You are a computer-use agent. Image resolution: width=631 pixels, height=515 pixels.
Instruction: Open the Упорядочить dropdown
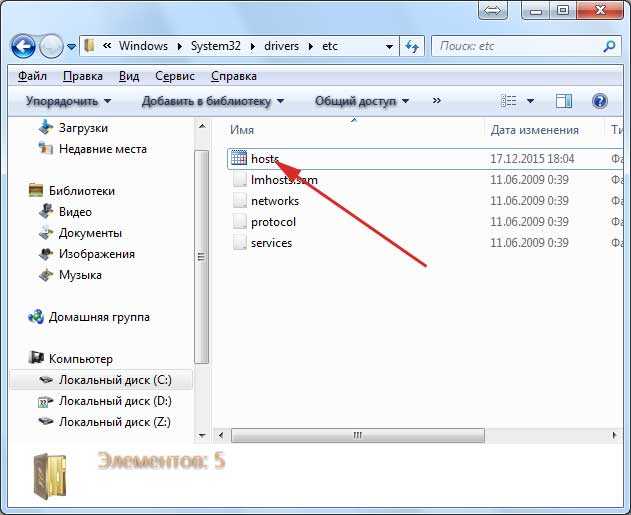(68, 101)
